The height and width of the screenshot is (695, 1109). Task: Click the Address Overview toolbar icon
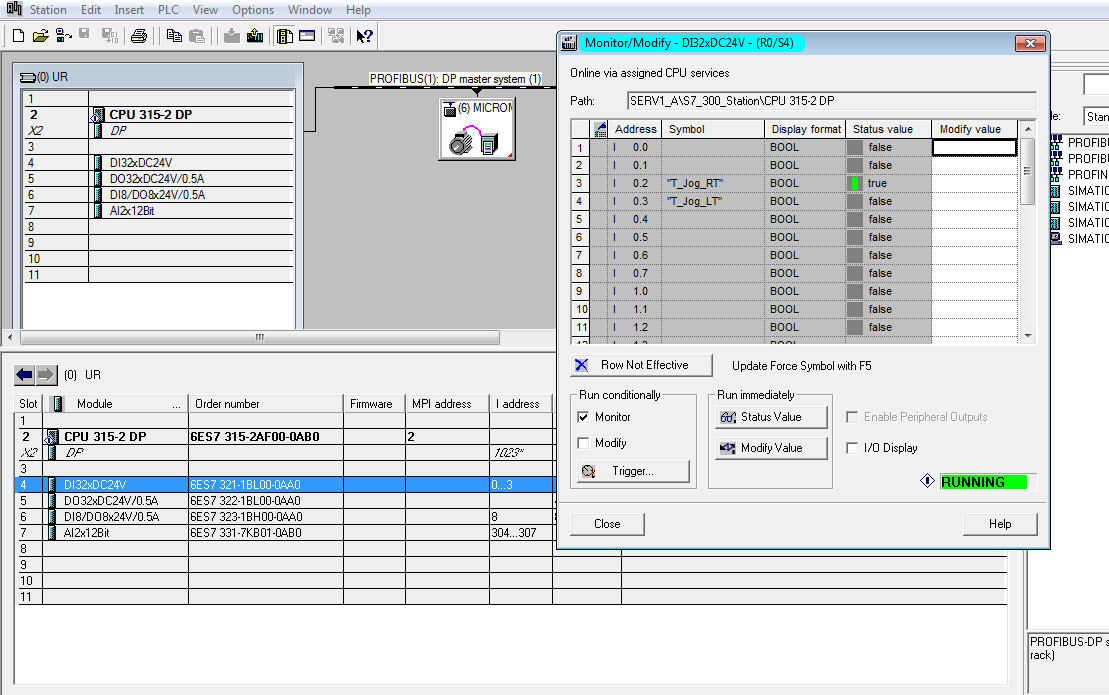tap(307, 35)
